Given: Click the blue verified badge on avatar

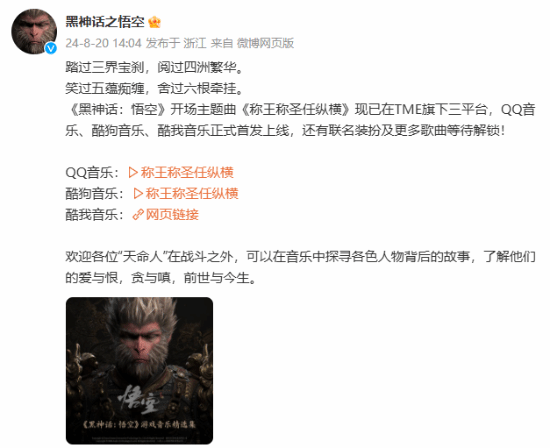Looking at the screenshot, I should [51, 48].
